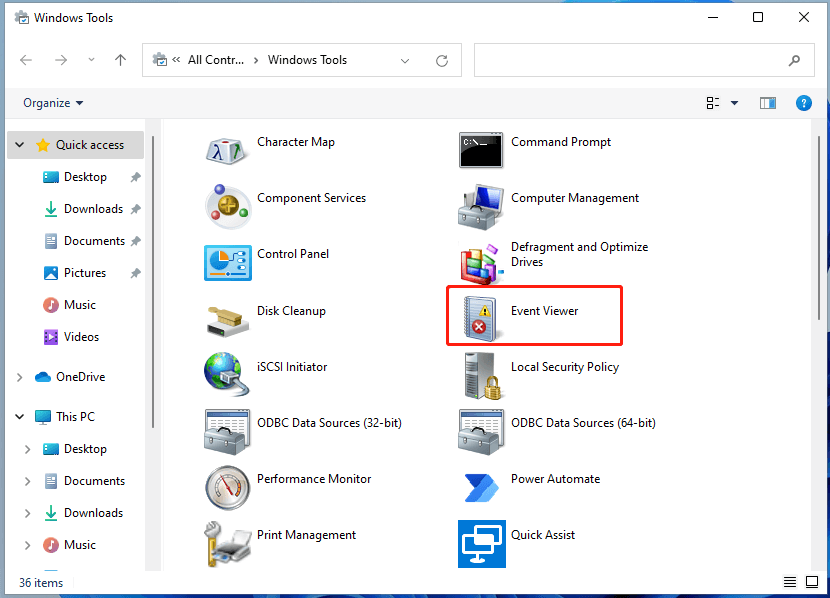Click the Help question mark icon
Viewport: 830px width, 598px height.
pyautogui.click(x=803, y=103)
